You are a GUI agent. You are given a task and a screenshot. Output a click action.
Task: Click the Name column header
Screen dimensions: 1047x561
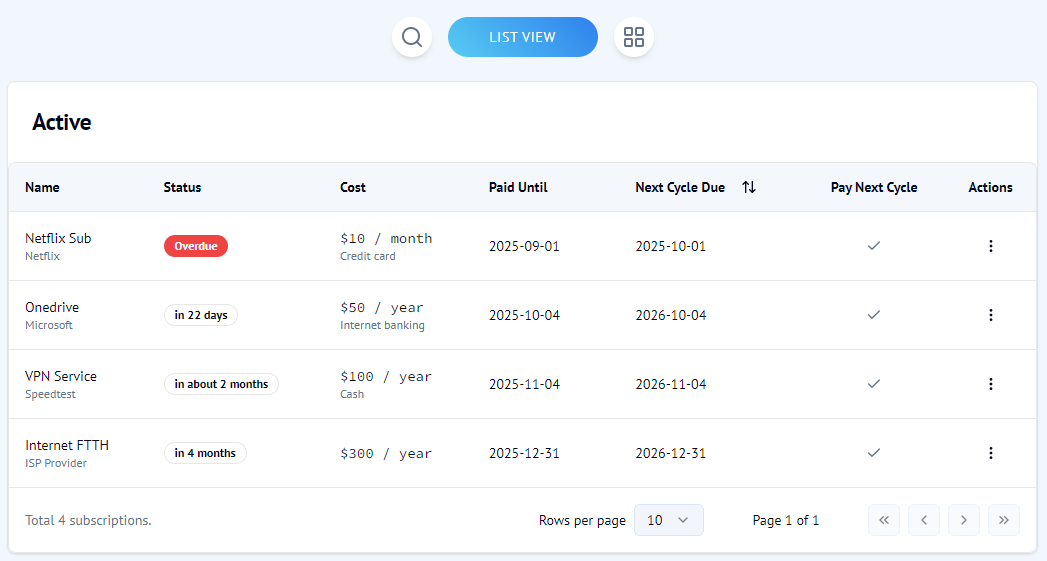(42, 187)
